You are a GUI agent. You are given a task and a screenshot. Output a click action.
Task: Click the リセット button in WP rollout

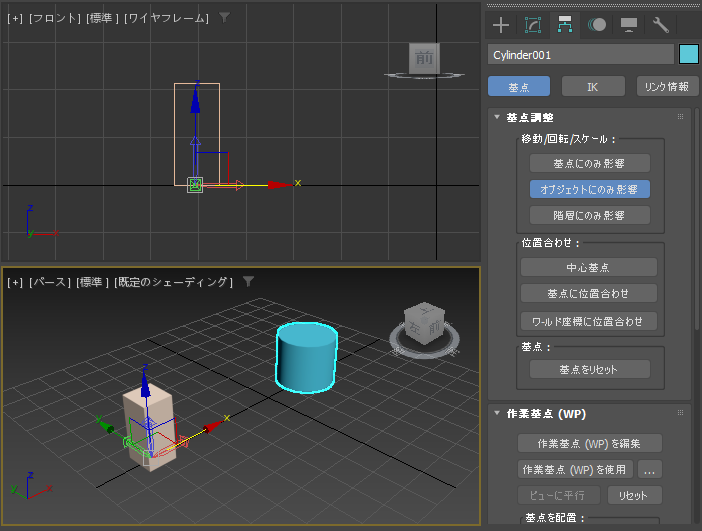point(634,495)
